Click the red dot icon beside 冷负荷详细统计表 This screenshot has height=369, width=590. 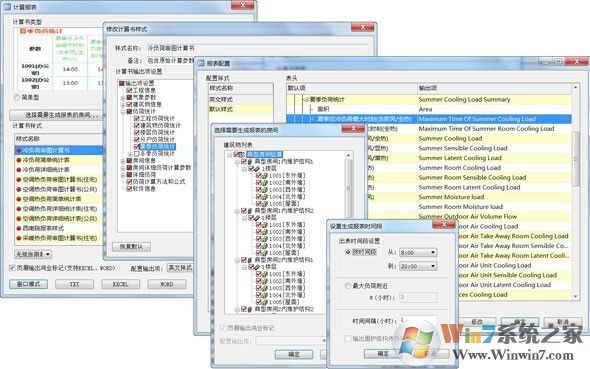18,170
